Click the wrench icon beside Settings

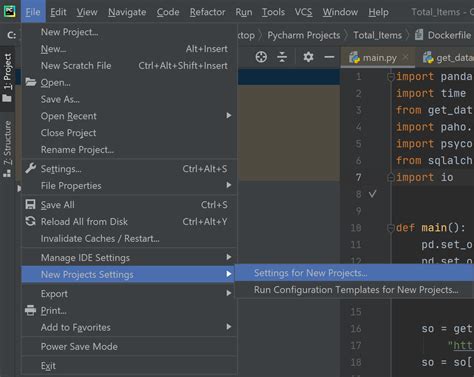tap(31, 168)
